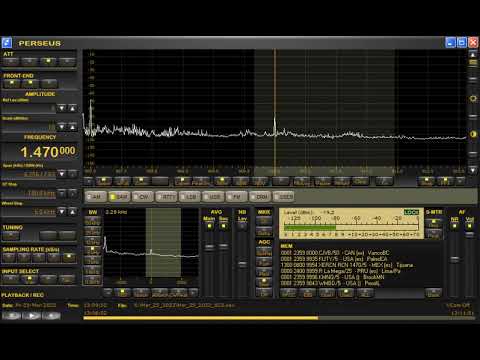The height and width of the screenshot is (360, 480).
Task: Click the half-moon contrast icon
Action: [473, 134]
